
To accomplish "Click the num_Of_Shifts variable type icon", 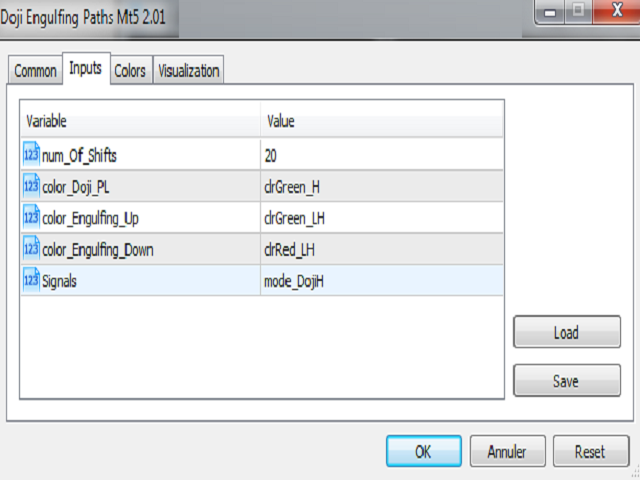I will coord(31,154).
